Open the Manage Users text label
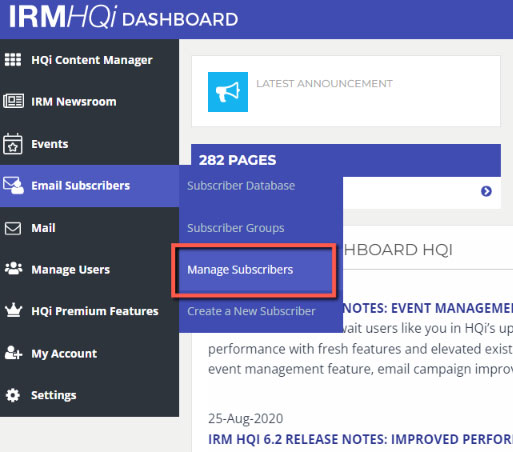The width and height of the screenshot is (513, 452). (x=70, y=269)
